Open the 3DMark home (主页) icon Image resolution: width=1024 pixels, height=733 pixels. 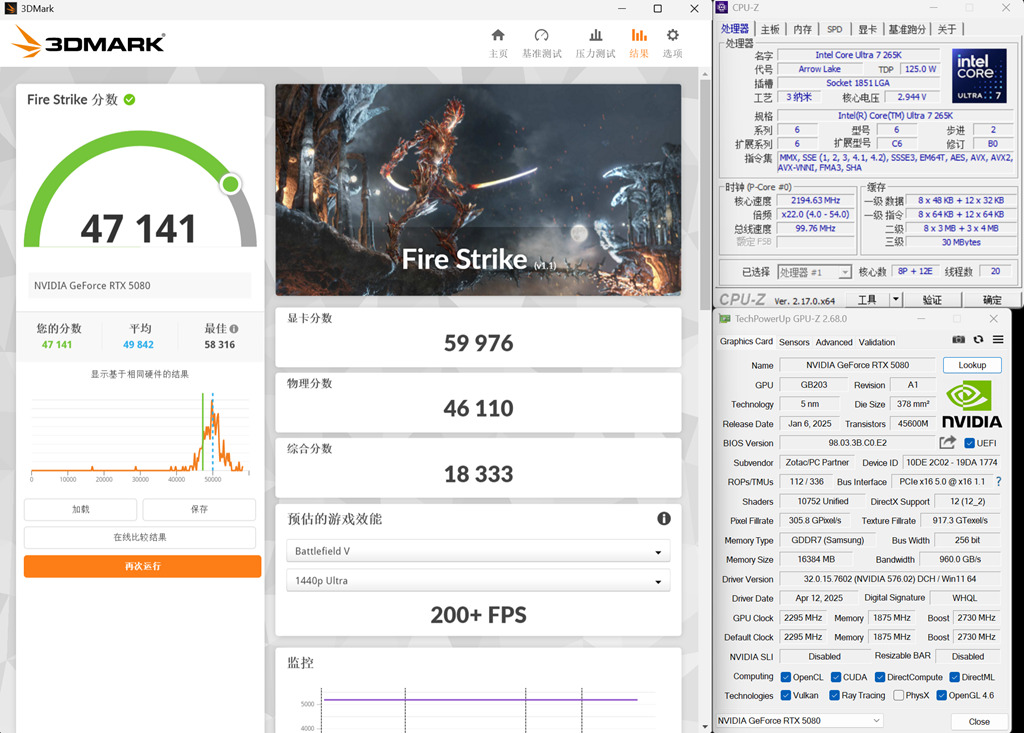point(498,36)
